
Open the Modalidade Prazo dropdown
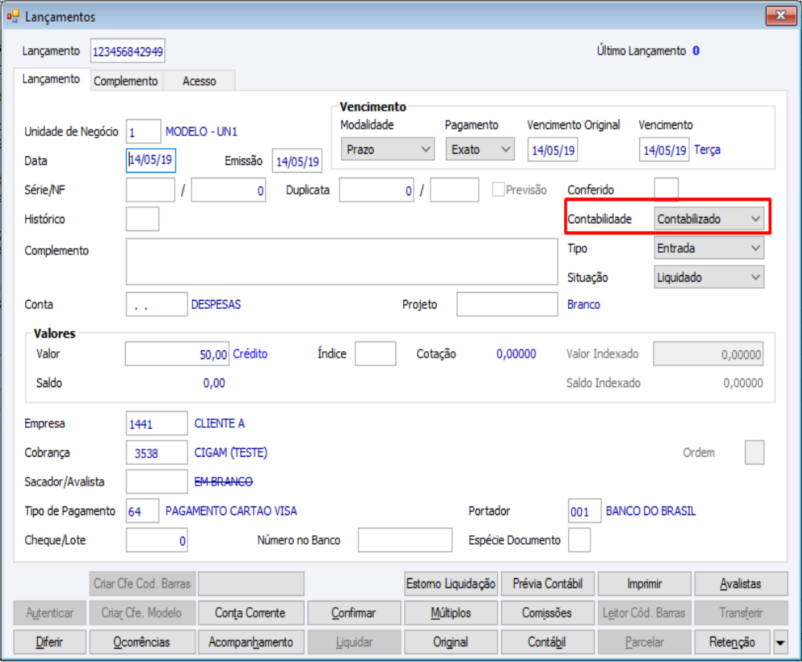[x=388, y=149]
